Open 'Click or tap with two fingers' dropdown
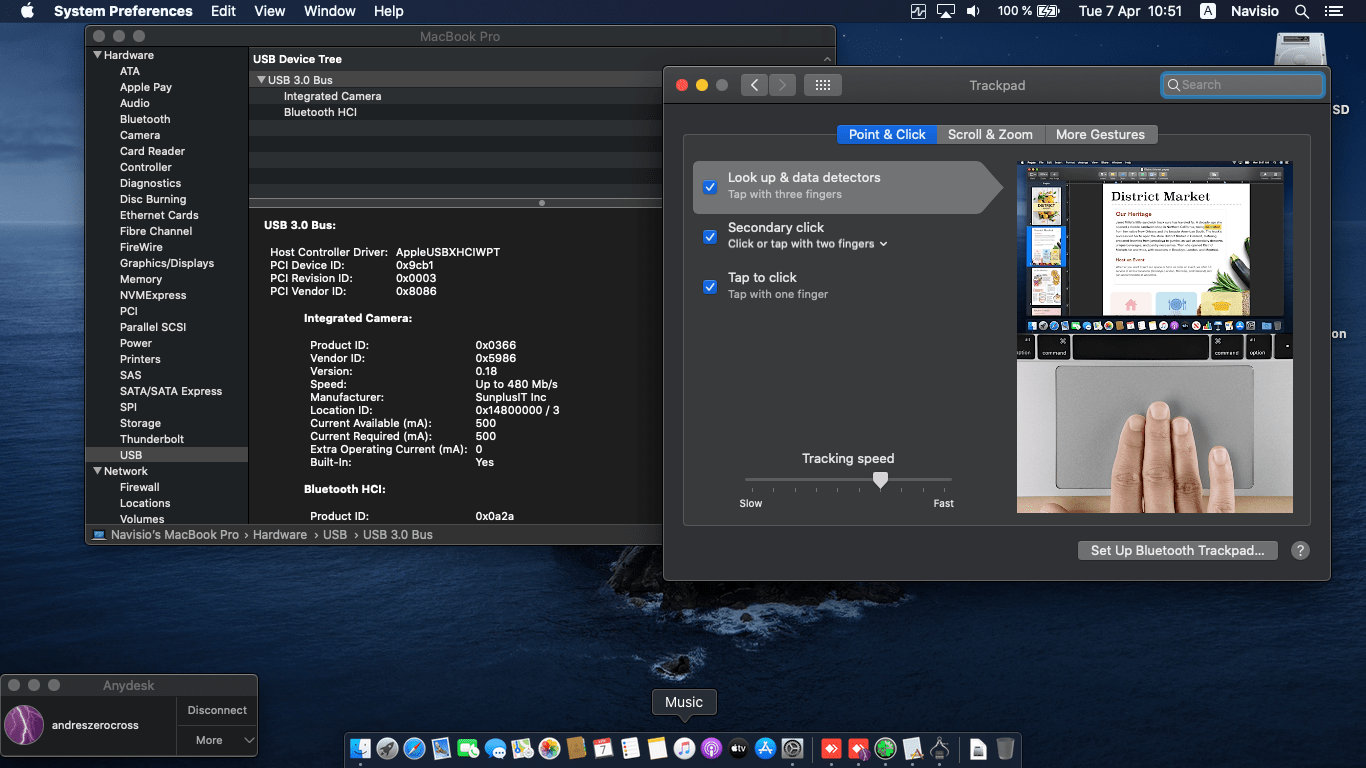 tap(807, 244)
